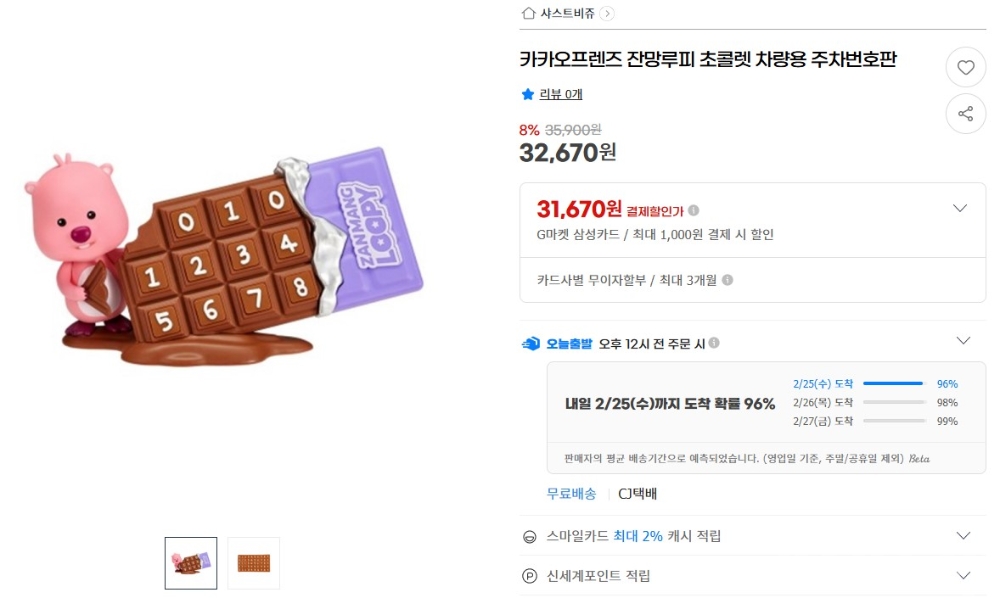The width and height of the screenshot is (1000, 598).
Task: Expand the 결제할인가 price details chevron
Action: (x=960, y=209)
